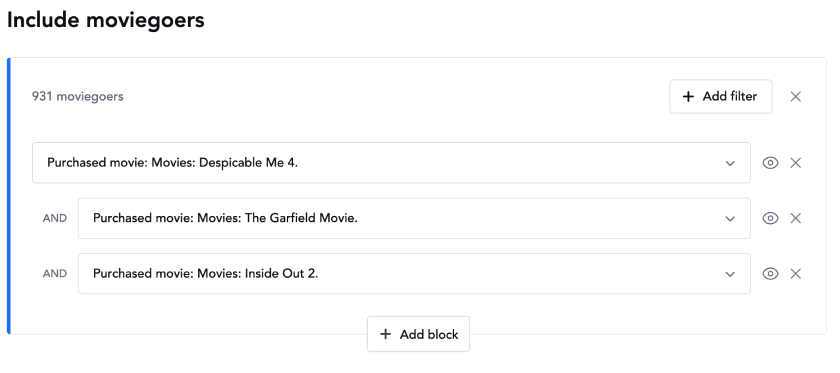This screenshot has width=840, height=373.
Task: Close the entire 931 moviegoers block
Action: click(796, 96)
